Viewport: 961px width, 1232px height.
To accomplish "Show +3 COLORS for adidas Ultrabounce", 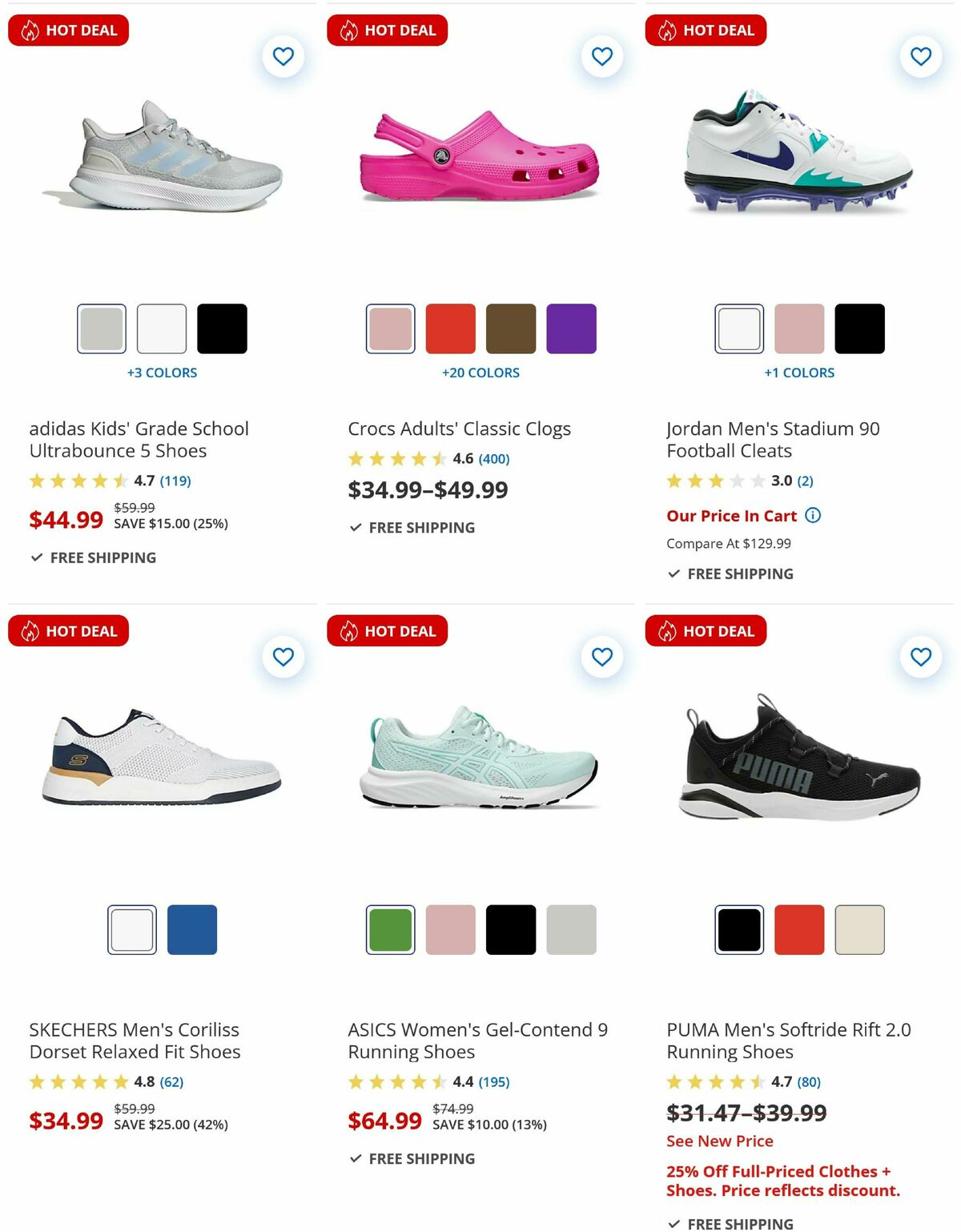I will (x=163, y=372).
